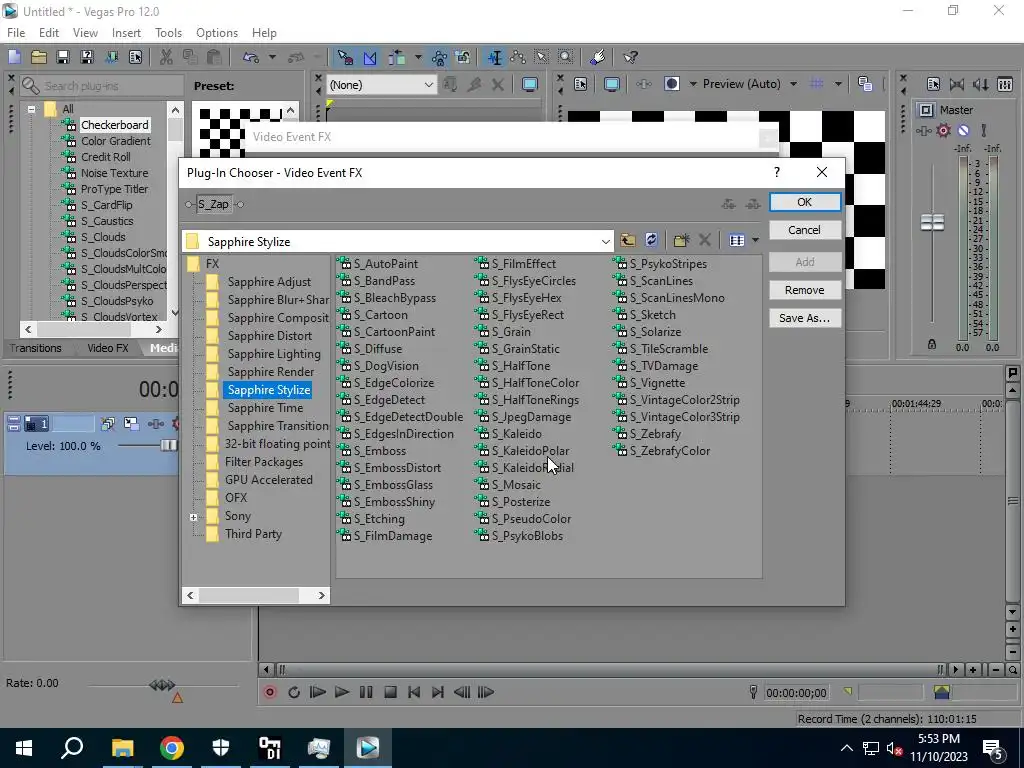Click the New project toolbar icon

point(14,57)
